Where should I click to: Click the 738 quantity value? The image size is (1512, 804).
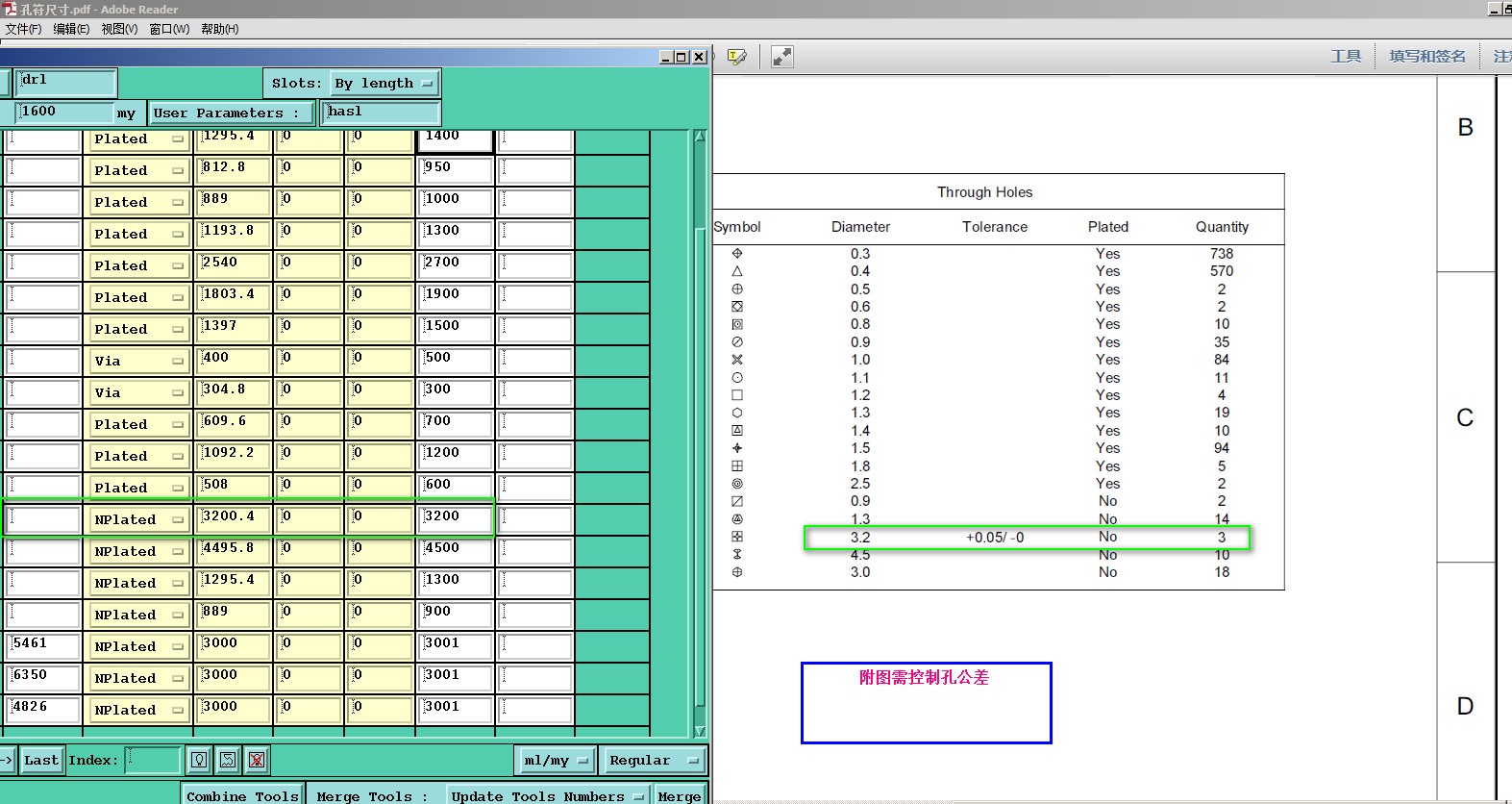point(1222,254)
